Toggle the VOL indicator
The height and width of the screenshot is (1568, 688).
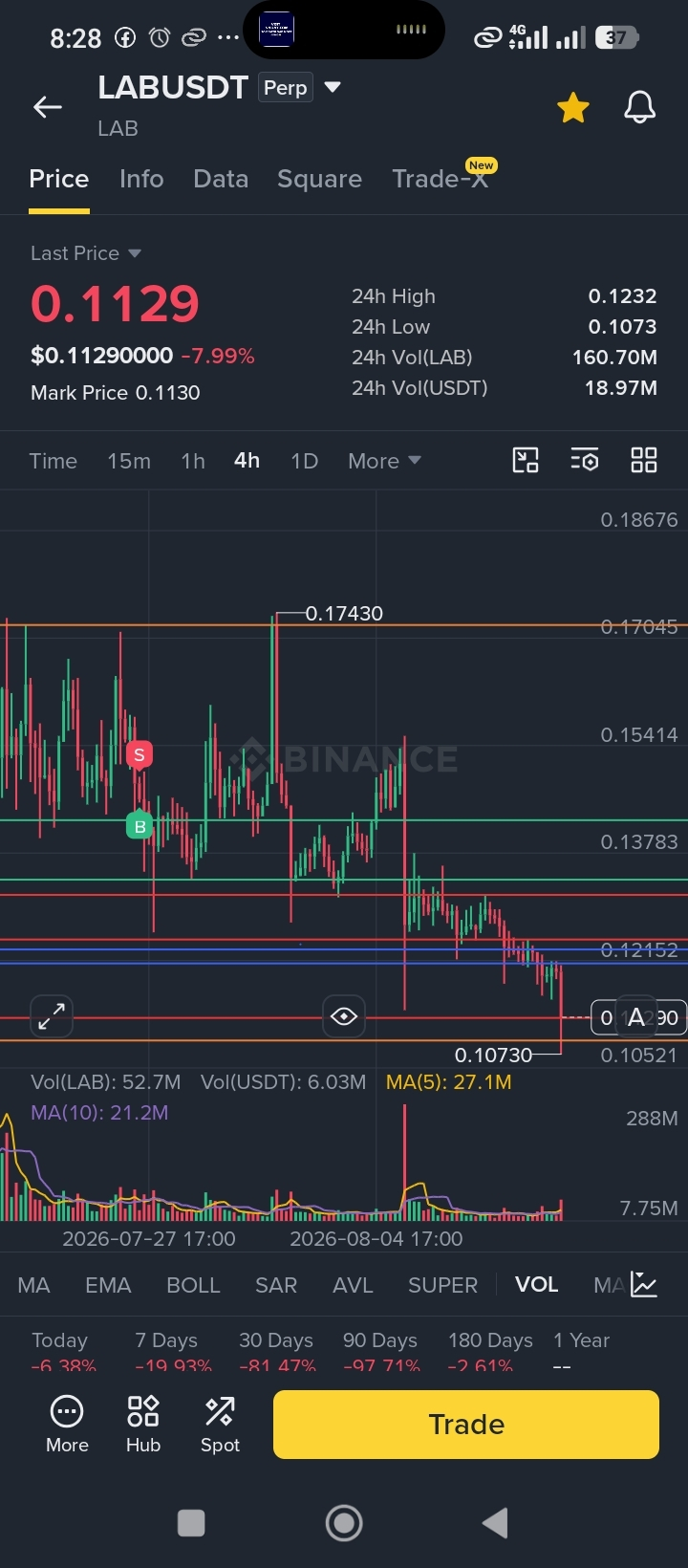(536, 1284)
